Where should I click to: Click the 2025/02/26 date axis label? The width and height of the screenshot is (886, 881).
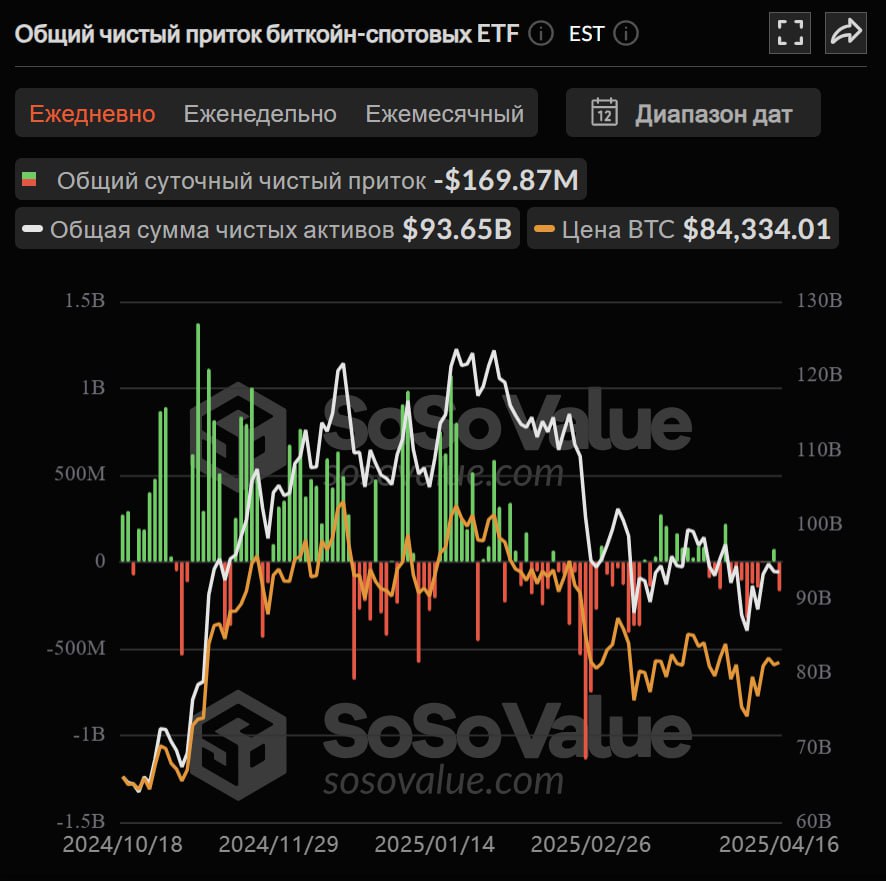[x=590, y=844]
